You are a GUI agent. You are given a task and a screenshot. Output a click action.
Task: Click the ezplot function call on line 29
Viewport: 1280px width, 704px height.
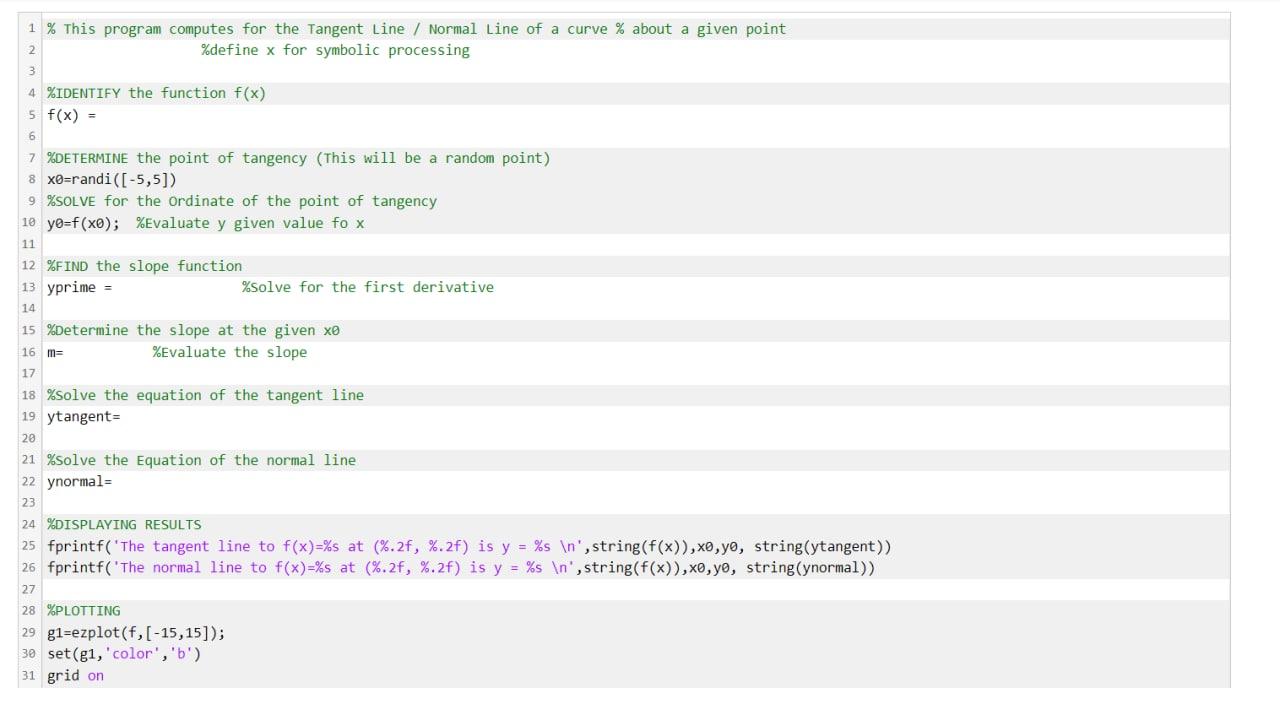135,632
